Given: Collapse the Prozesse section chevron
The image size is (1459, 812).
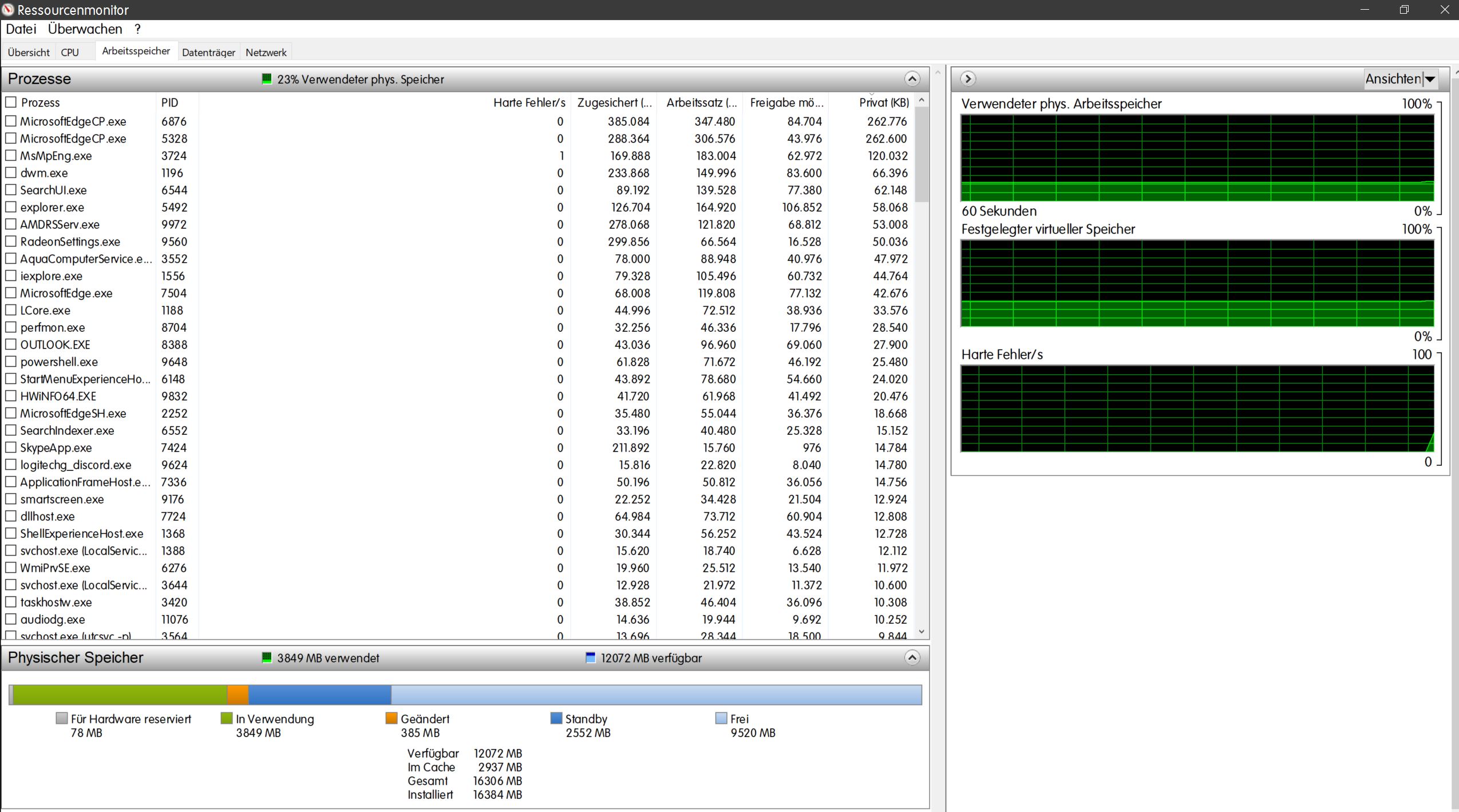Looking at the screenshot, I should (912, 79).
